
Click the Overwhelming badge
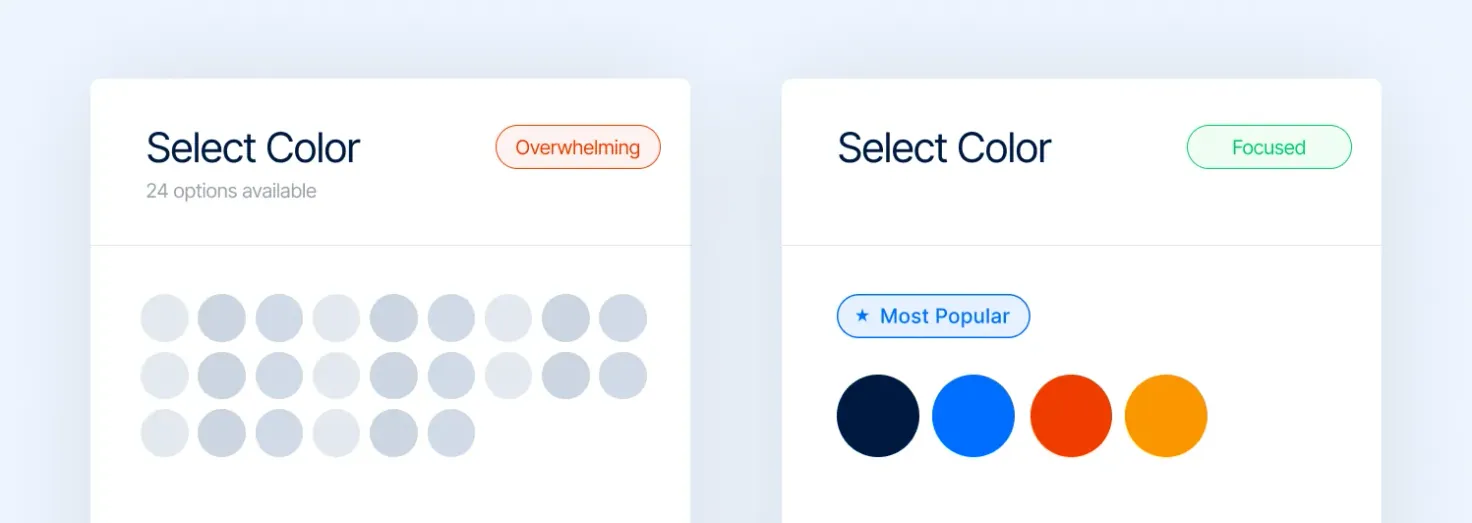pyautogui.click(x=578, y=147)
